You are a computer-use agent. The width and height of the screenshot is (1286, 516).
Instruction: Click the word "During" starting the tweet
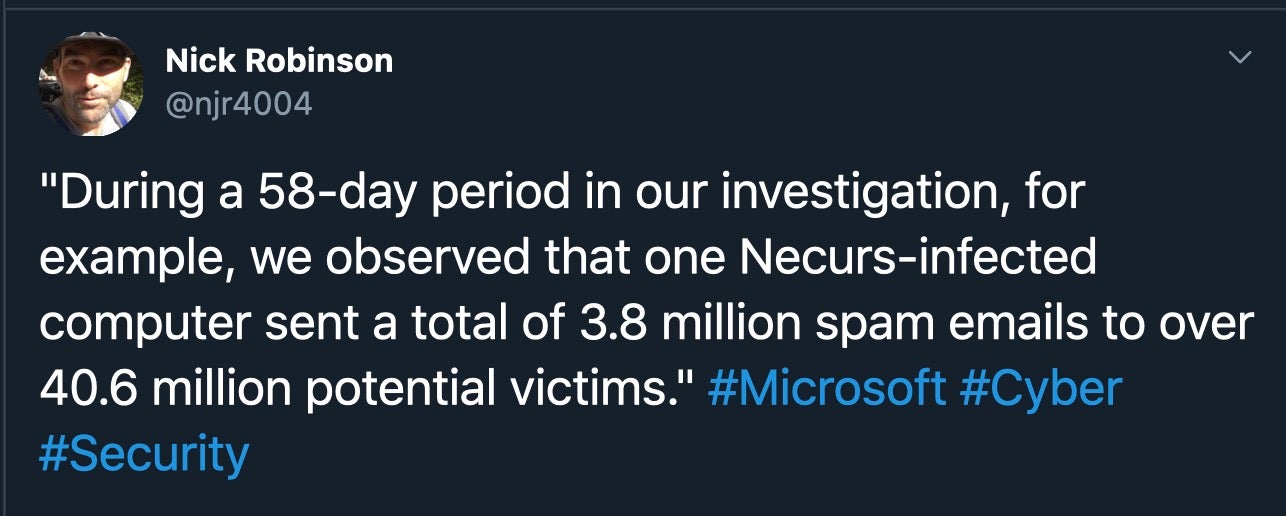point(121,192)
